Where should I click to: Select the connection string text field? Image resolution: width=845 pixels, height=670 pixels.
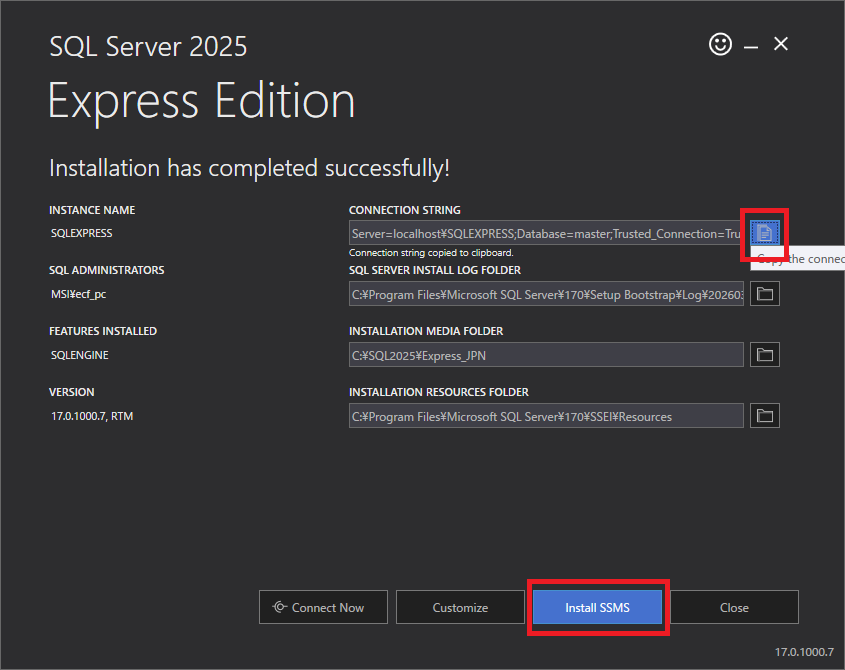point(546,233)
